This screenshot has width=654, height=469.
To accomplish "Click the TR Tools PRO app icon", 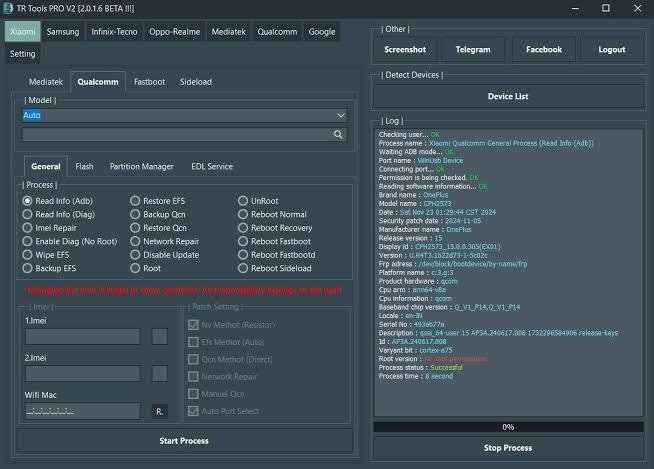I will pyautogui.click(x=8, y=8).
